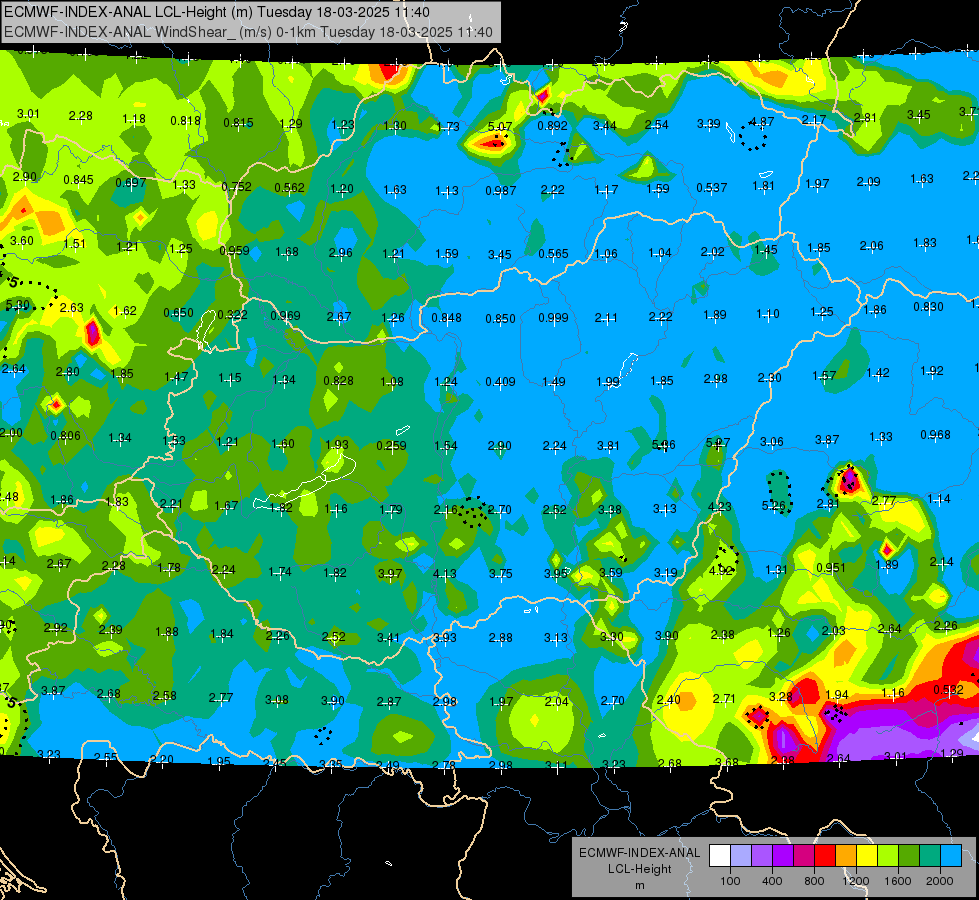979x900 pixels.
Task: Click the wind shear value 2.30
Action: pyautogui.click(x=770, y=377)
